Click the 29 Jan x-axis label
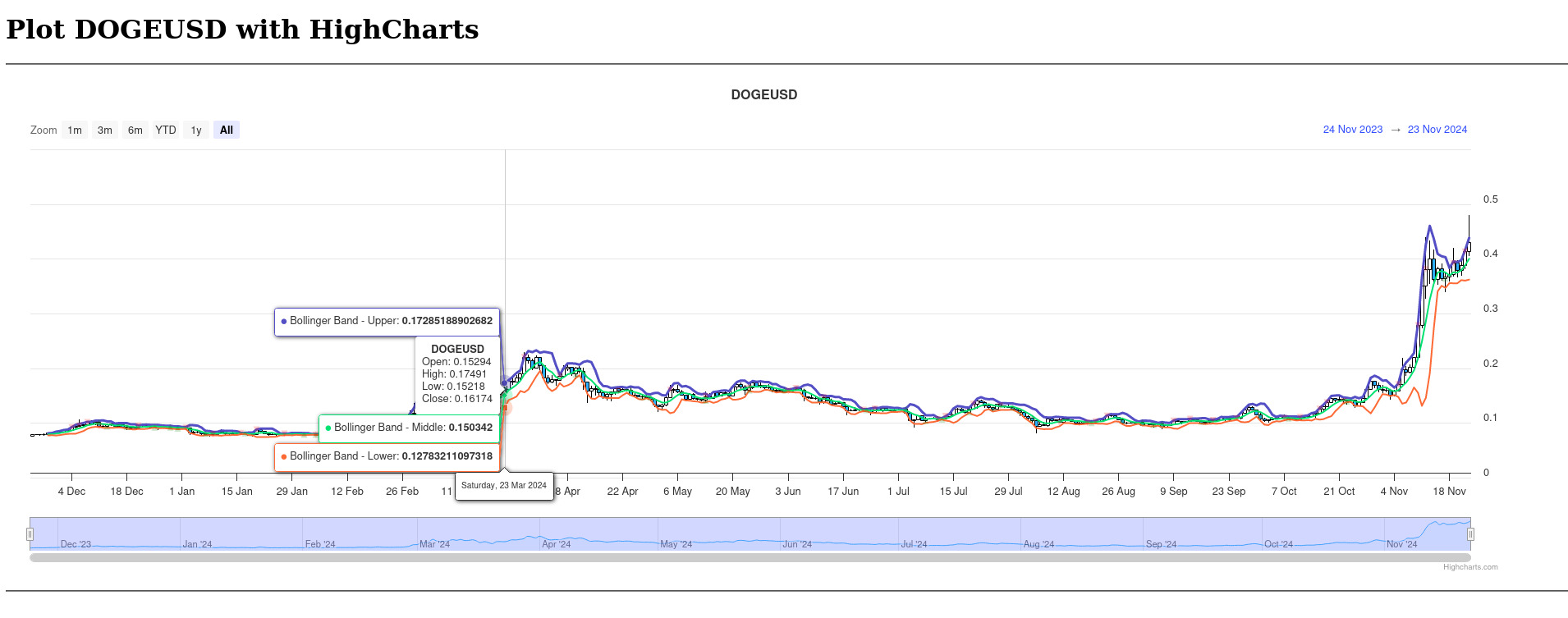Image resolution: width=1568 pixels, height=618 pixels. click(x=291, y=492)
